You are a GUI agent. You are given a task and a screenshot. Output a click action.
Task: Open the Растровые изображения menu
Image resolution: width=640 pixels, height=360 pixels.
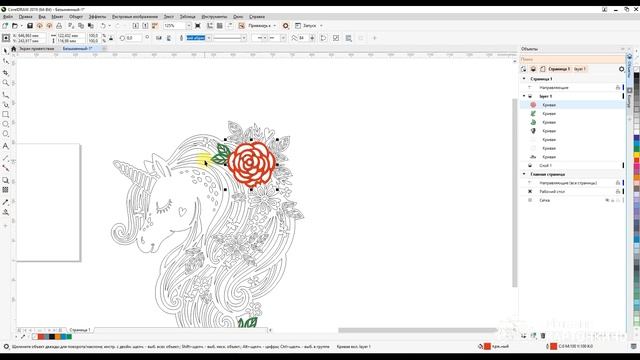pyautogui.click(x=135, y=17)
